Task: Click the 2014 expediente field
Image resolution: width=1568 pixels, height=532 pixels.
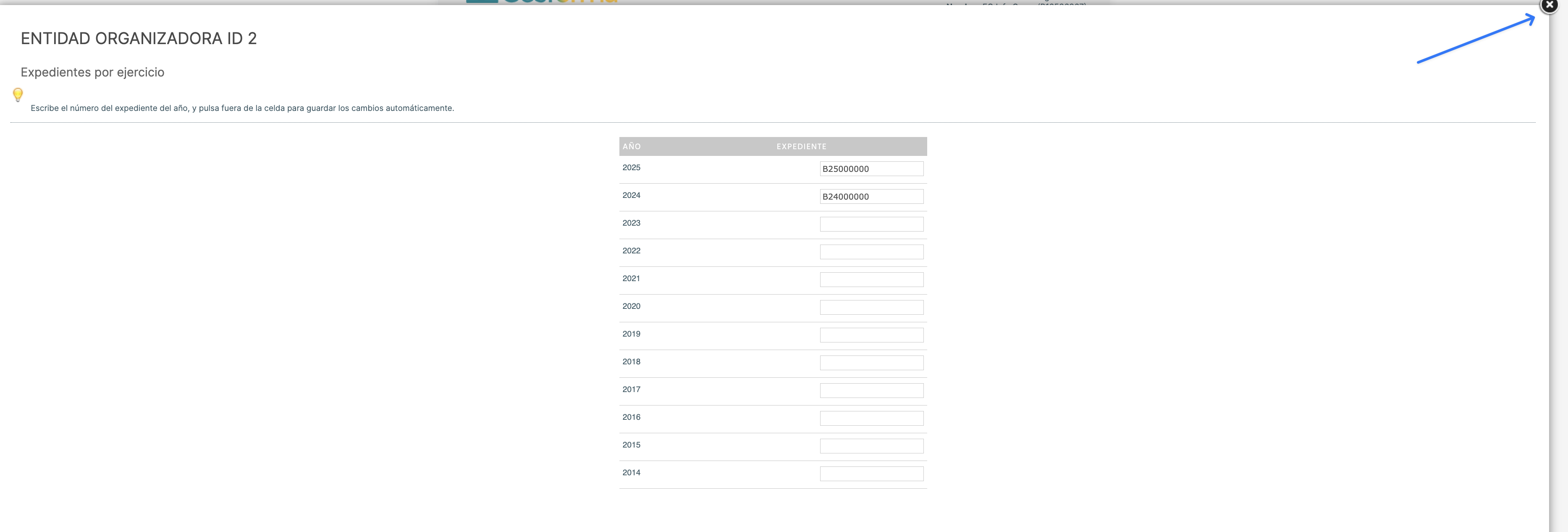Action: 871,474
